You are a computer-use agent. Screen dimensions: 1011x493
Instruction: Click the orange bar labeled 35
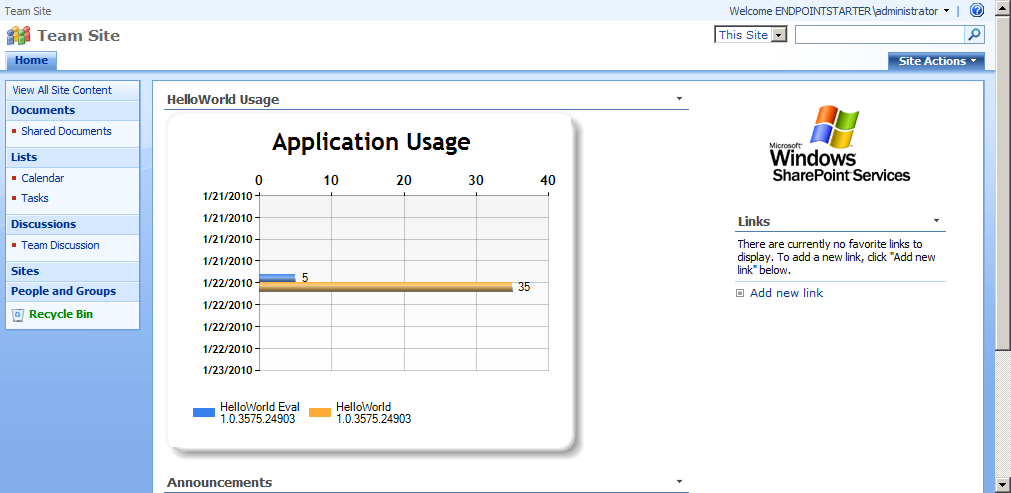pyautogui.click(x=386, y=287)
